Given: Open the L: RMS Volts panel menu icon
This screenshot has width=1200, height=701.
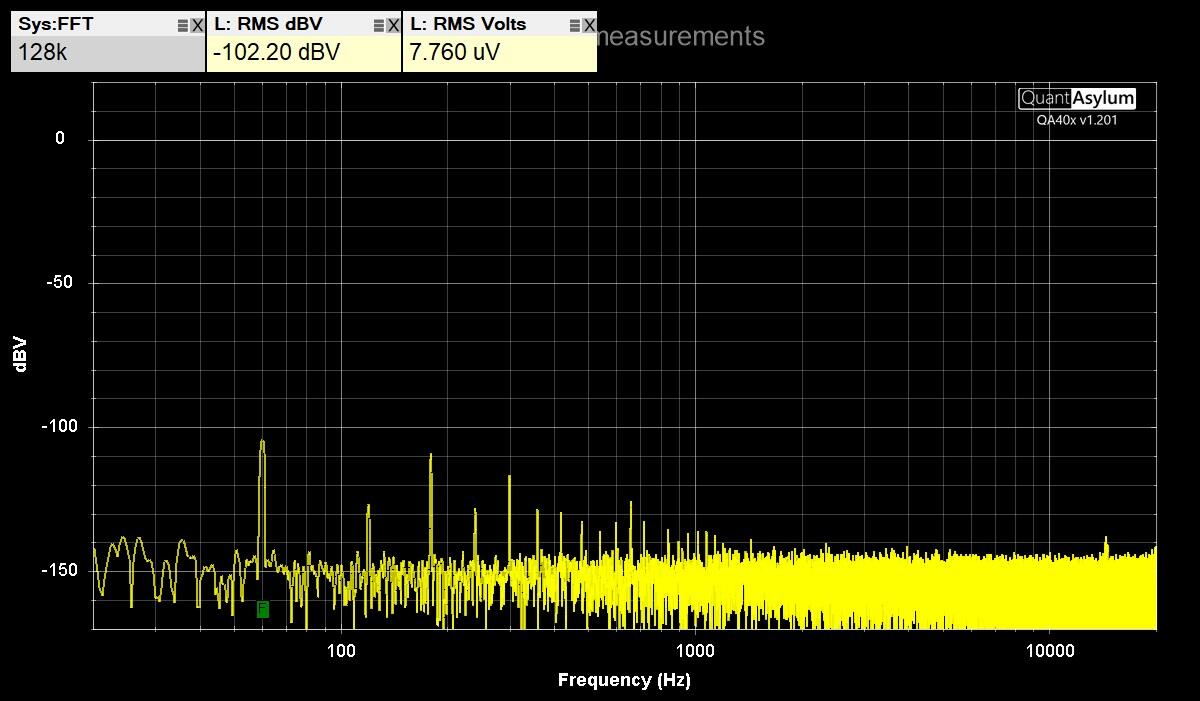Looking at the screenshot, I should [x=574, y=25].
